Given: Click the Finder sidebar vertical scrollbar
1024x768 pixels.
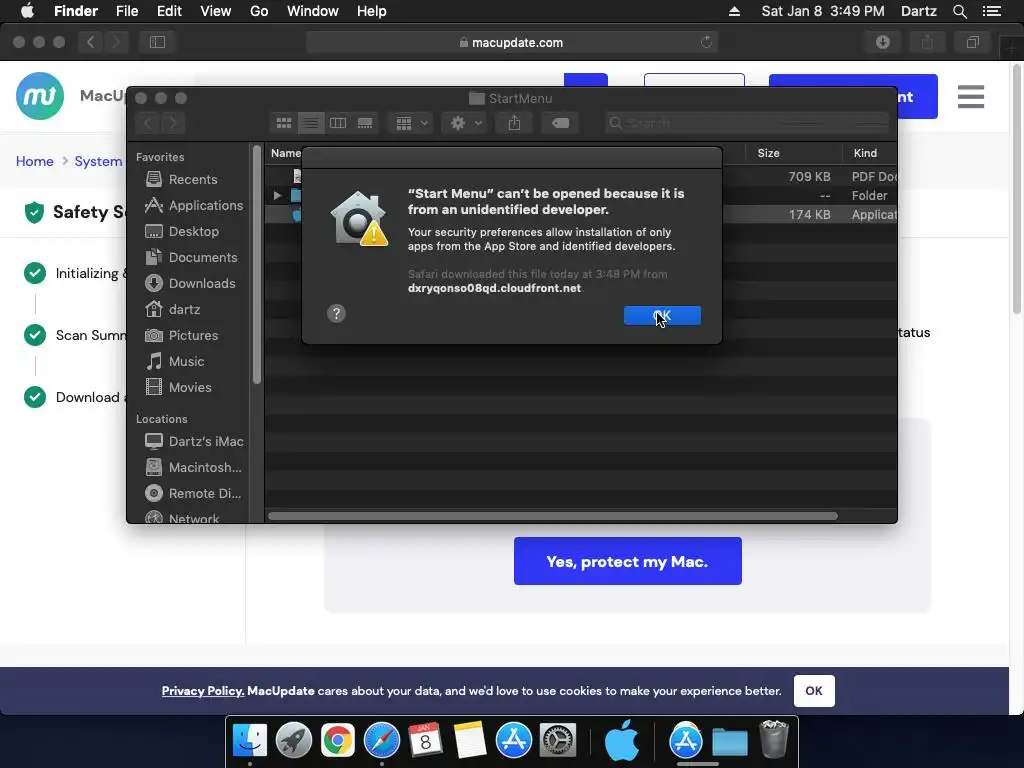Looking at the screenshot, I should click(x=257, y=264).
